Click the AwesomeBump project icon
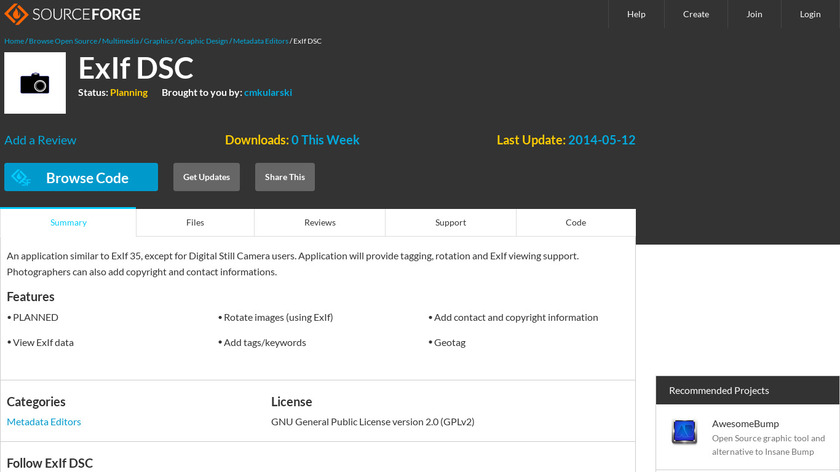 684,431
